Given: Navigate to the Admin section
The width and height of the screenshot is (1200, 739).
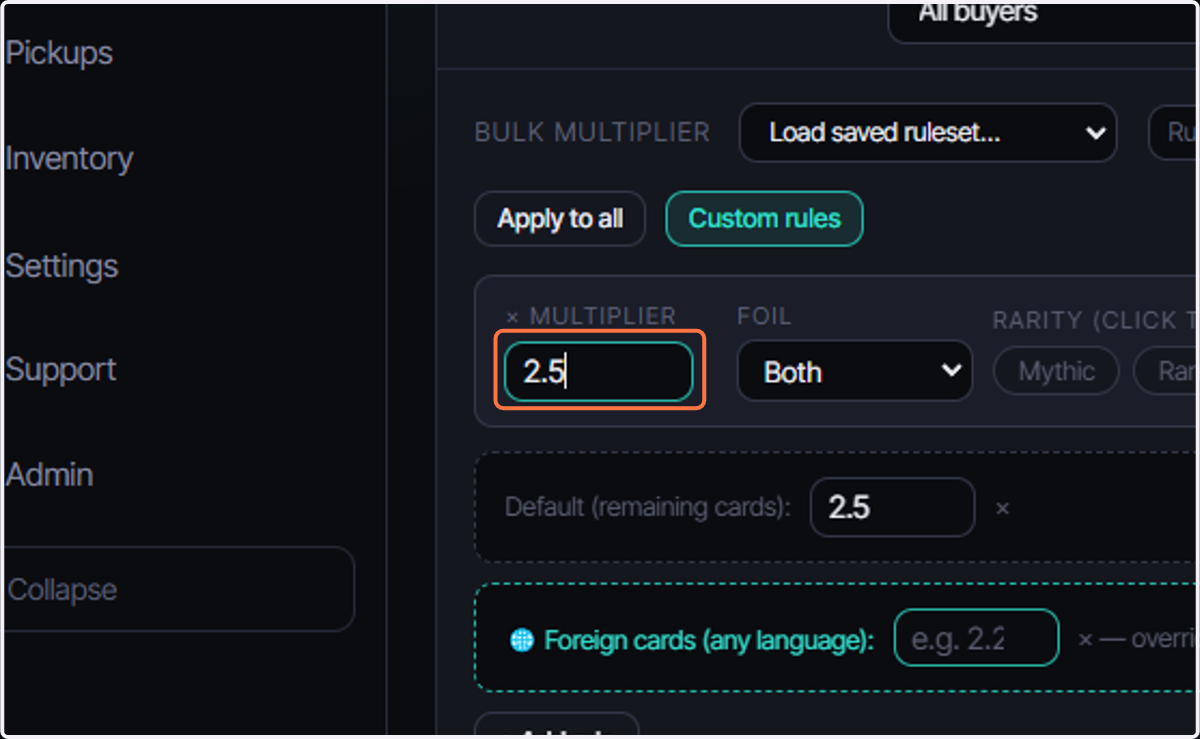Looking at the screenshot, I should (x=48, y=475).
